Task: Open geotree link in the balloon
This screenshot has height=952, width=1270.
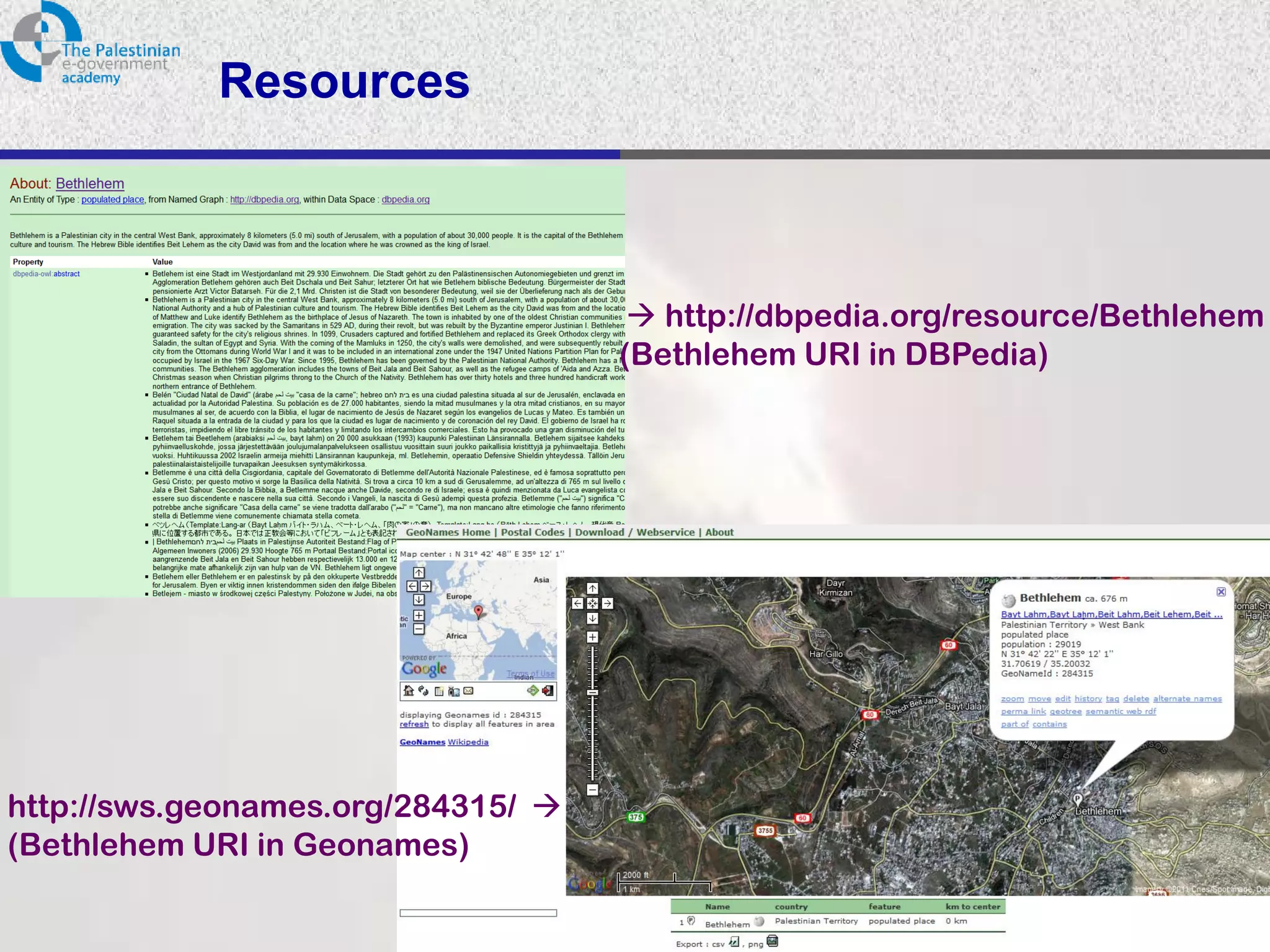Action: tap(1066, 712)
